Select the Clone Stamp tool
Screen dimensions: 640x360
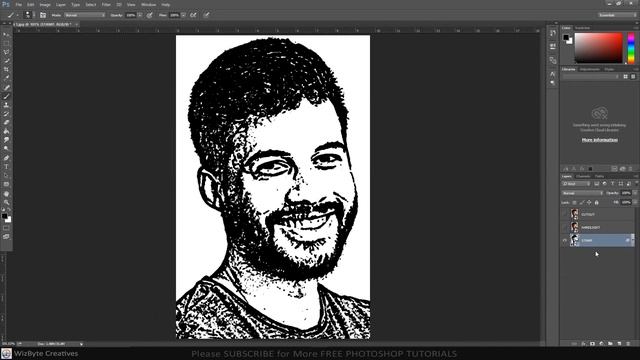(6, 105)
